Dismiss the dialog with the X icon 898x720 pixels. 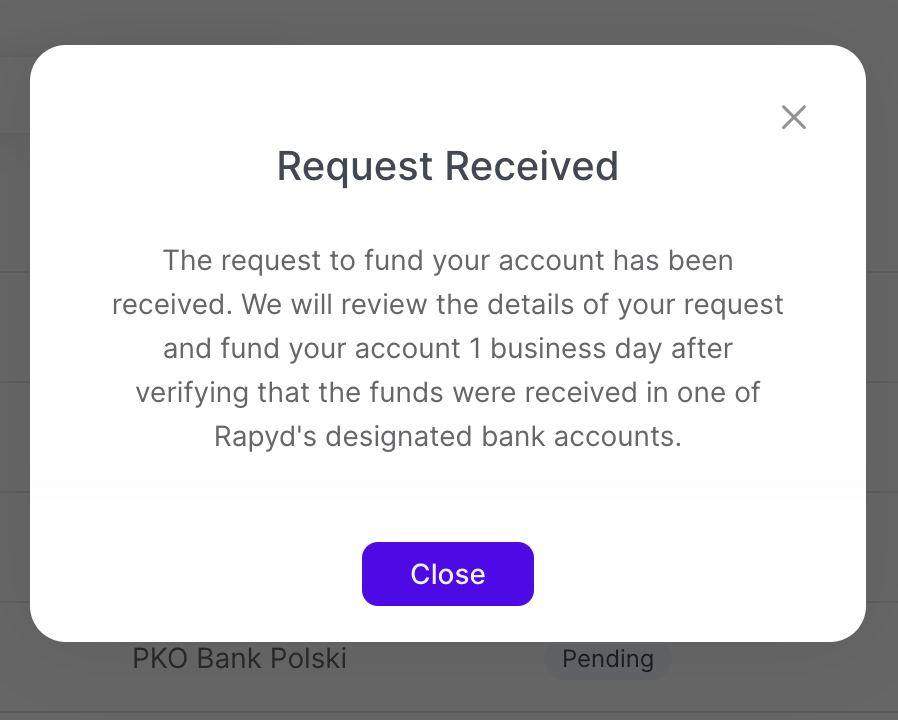point(794,118)
